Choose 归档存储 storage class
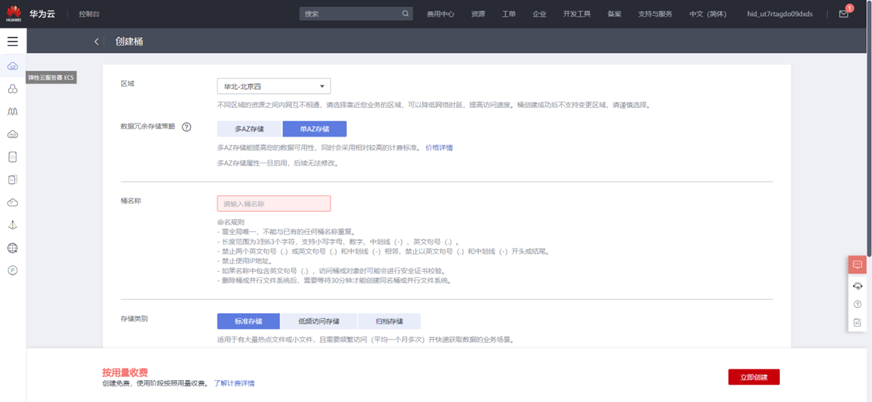Screen dimensions: 872x402 389,321
